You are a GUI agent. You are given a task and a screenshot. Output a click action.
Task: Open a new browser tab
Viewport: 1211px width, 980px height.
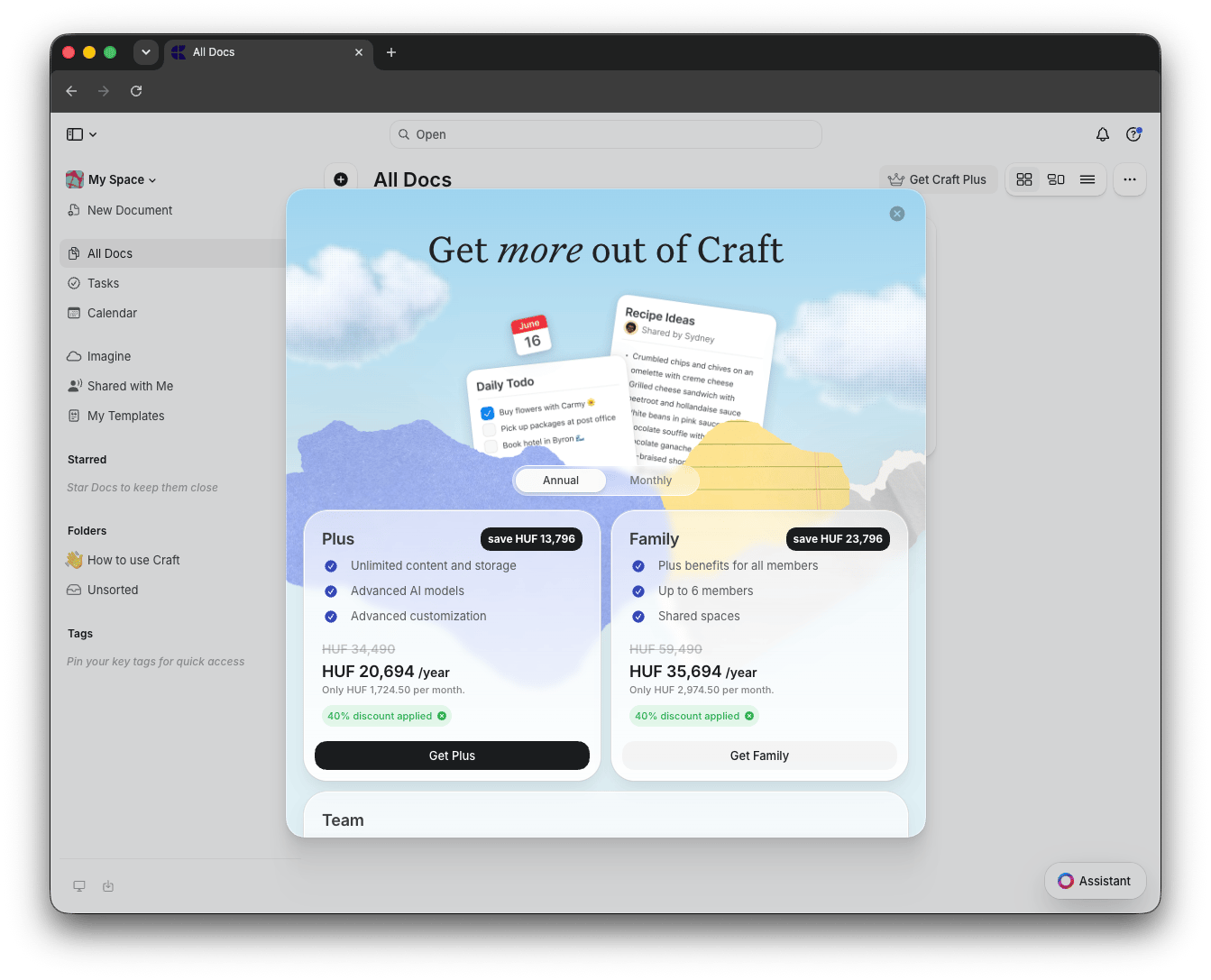(x=391, y=52)
